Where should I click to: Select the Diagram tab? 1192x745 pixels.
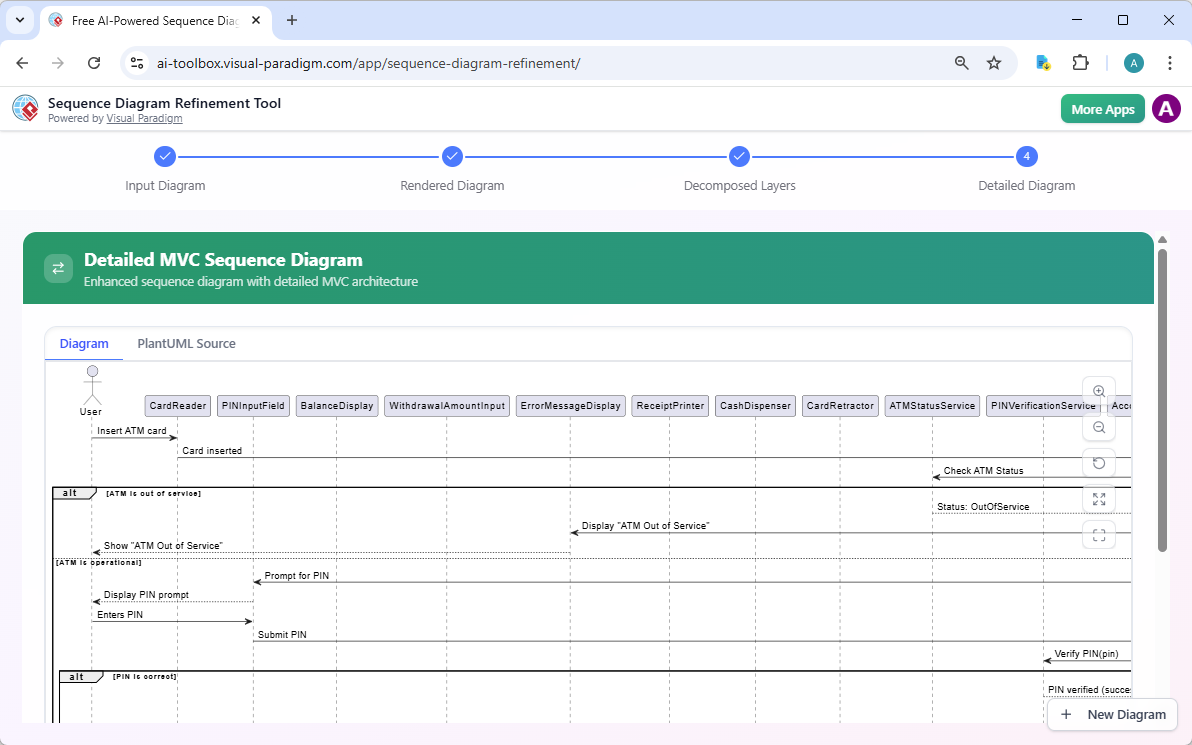tap(83, 343)
